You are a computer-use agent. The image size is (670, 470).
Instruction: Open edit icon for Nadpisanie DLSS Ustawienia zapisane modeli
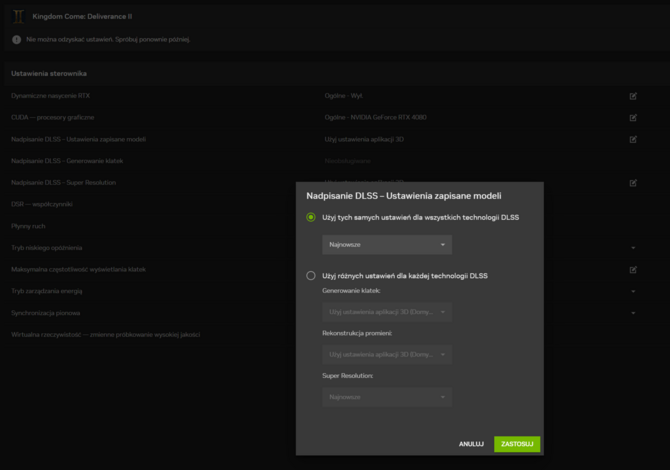coord(633,139)
